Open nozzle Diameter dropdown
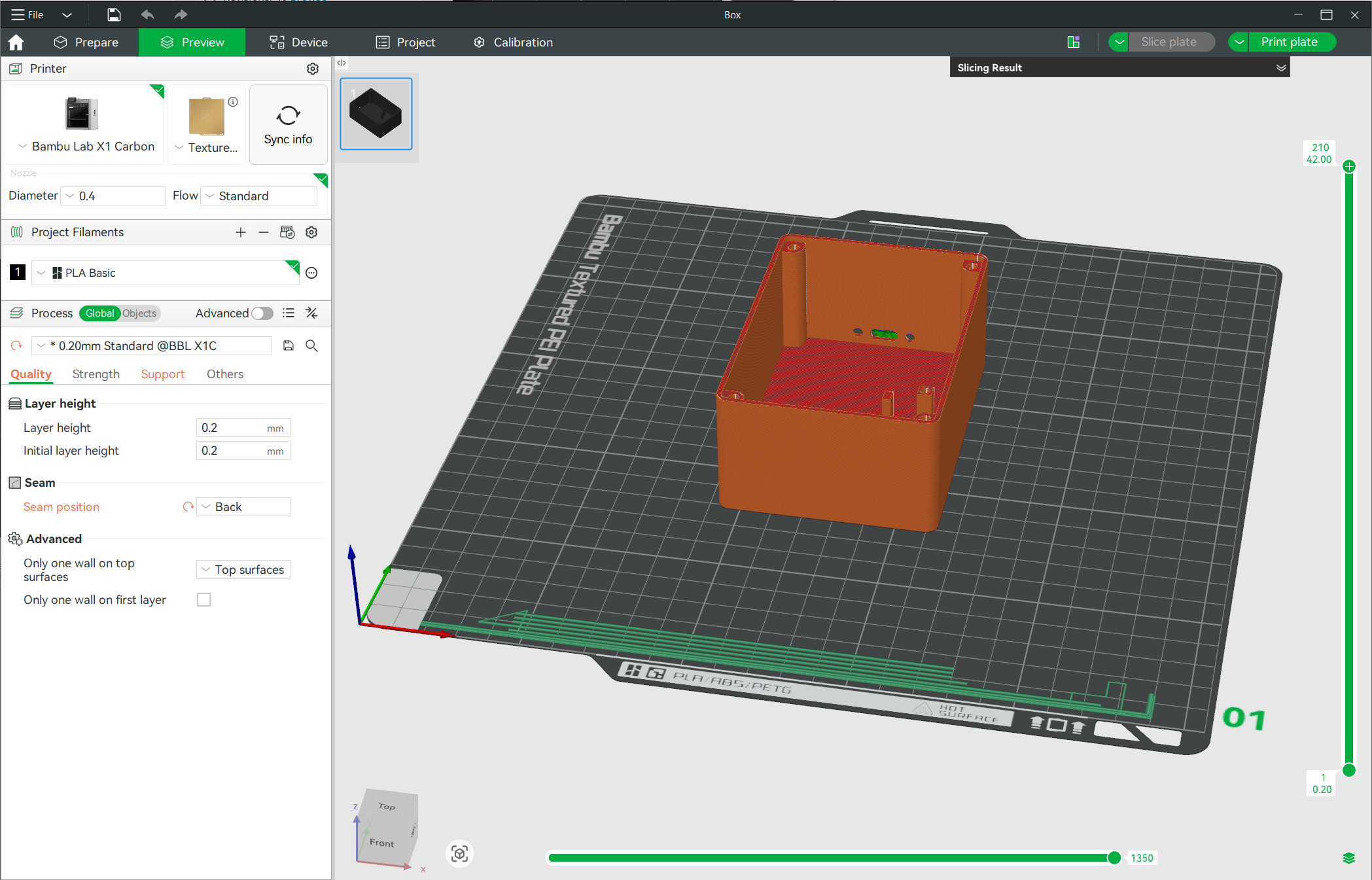 click(x=114, y=196)
